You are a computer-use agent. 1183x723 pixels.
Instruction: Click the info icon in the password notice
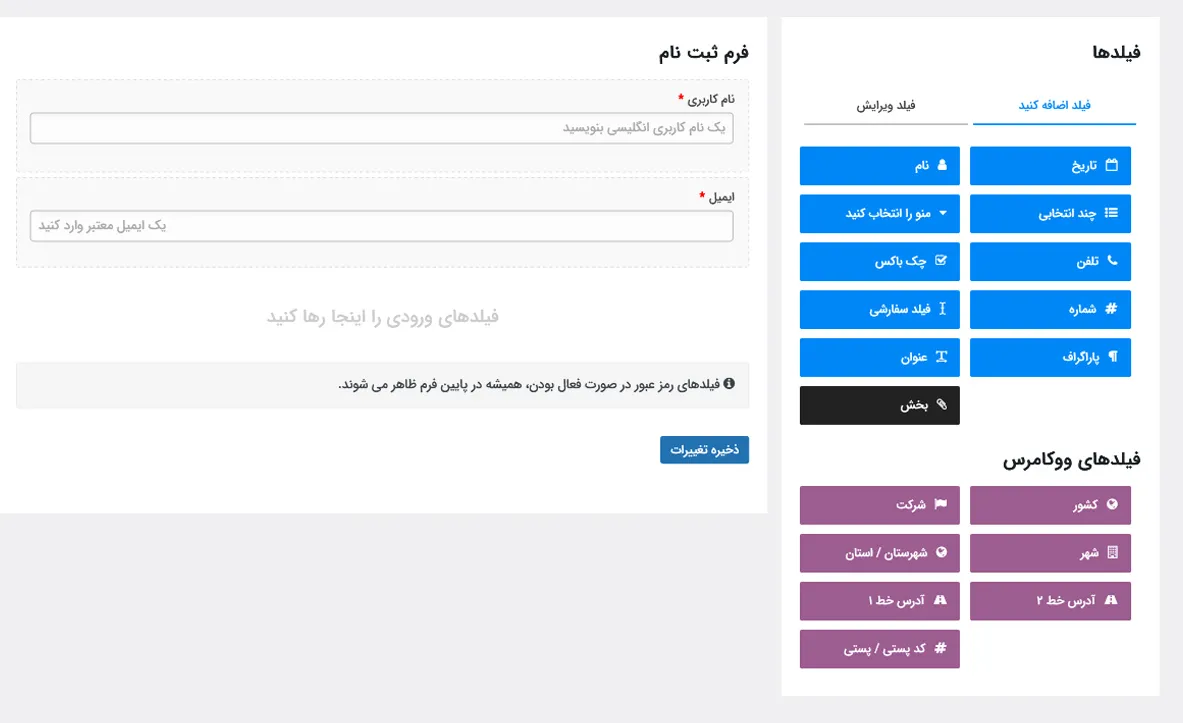729,383
